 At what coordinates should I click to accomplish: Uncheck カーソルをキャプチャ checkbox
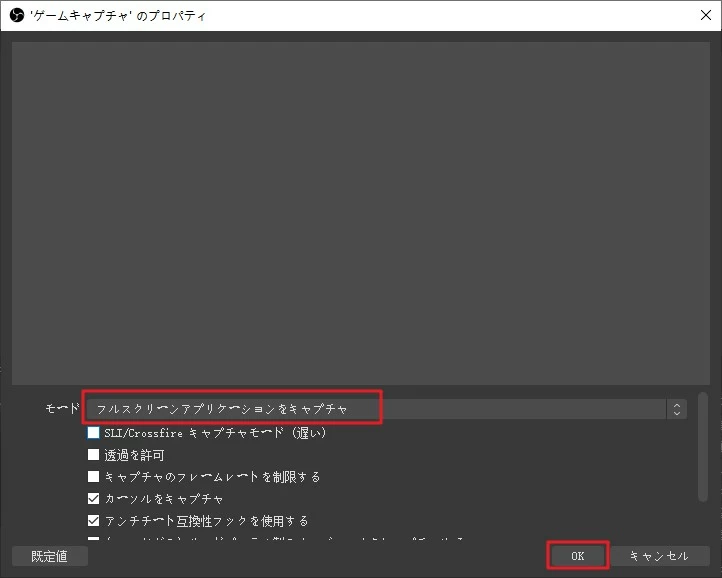tap(93, 499)
